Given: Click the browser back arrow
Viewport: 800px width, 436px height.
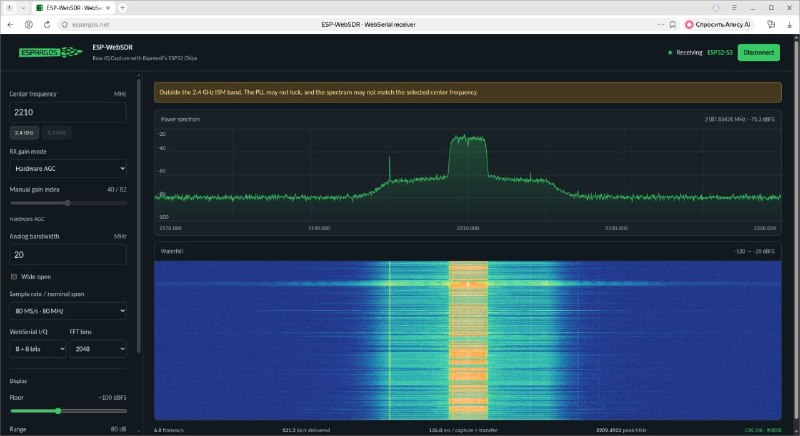Looking at the screenshot, I should coord(10,24).
